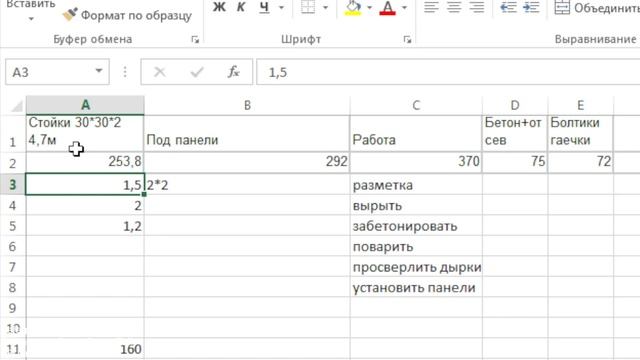Select cell Работа
The width and height of the screenshot is (640, 360).
point(416,134)
